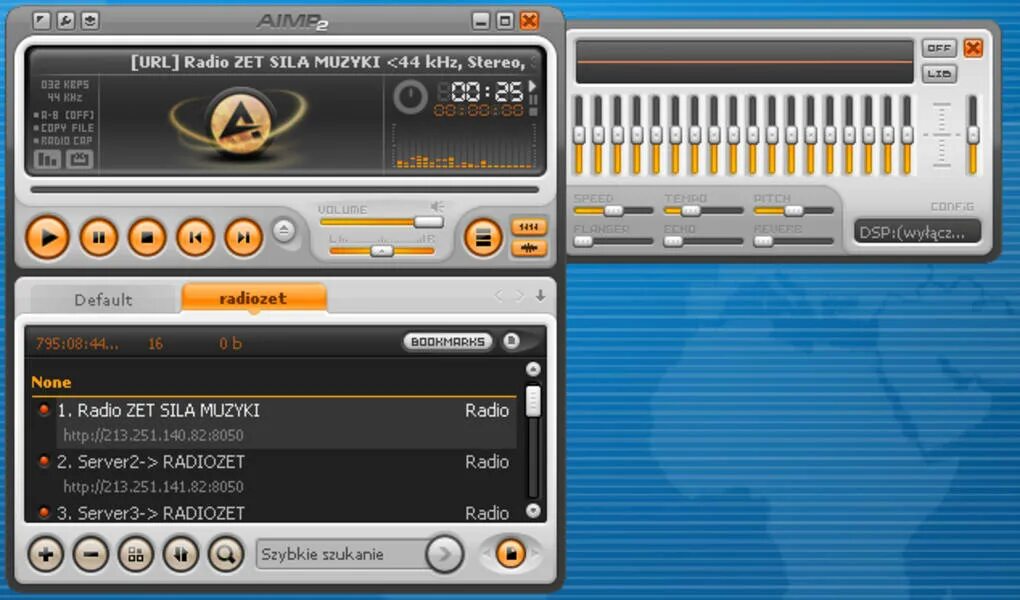Click the quick search go arrow
Viewport: 1020px width, 600px height.
(444, 554)
